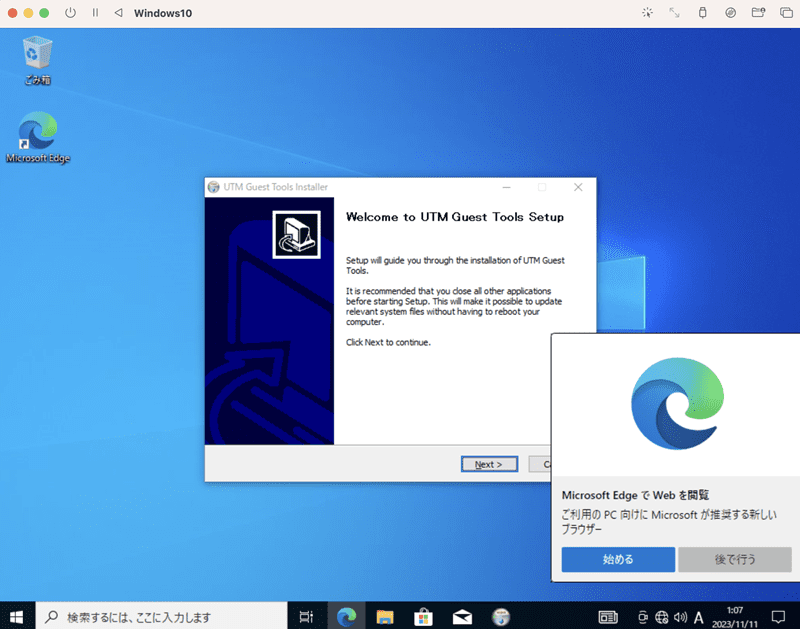Click the diagonal arrows resize display icon
Screen dimensions: 800x629
(674, 13)
